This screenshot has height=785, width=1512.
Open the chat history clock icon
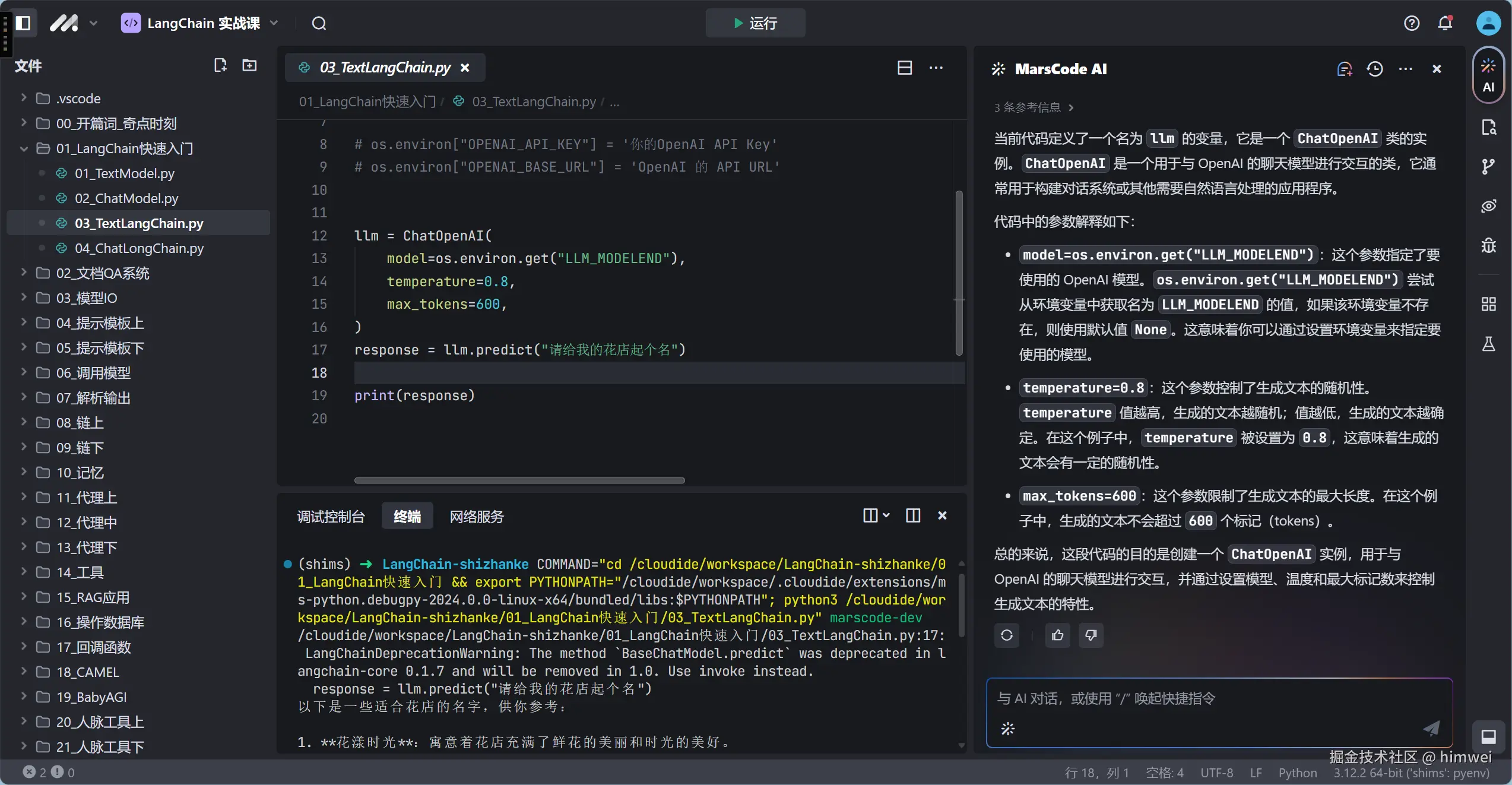click(x=1374, y=69)
